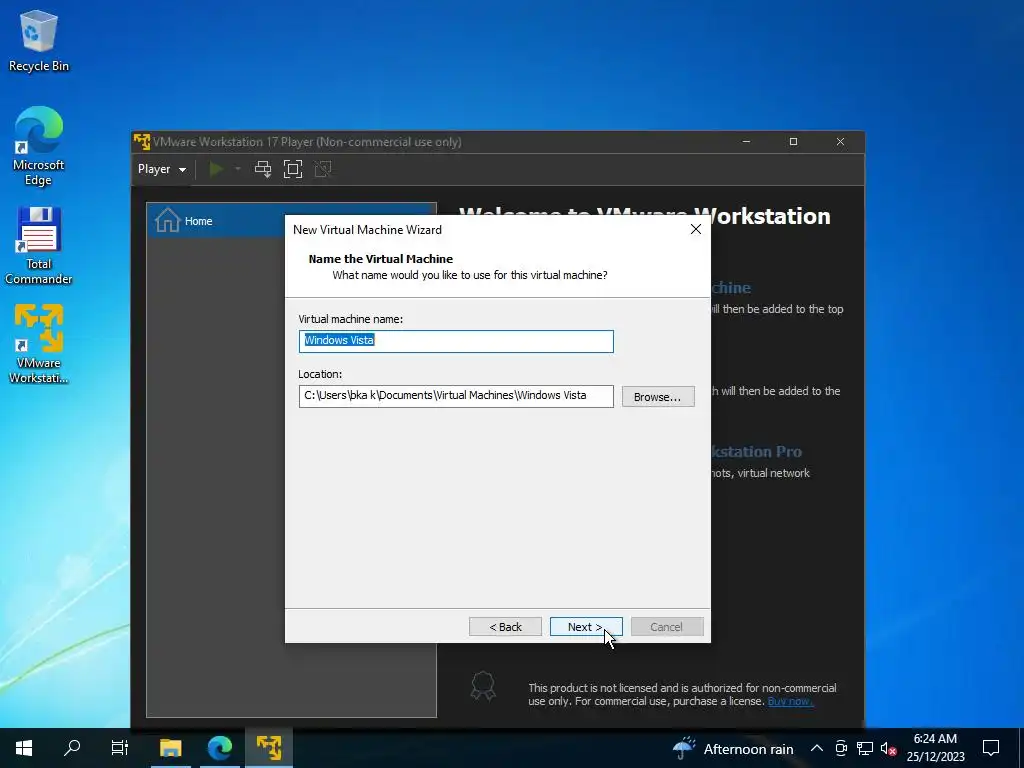Screen dimensions: 1024x768
Task: Click the Next > button
Action: (586, 627)
